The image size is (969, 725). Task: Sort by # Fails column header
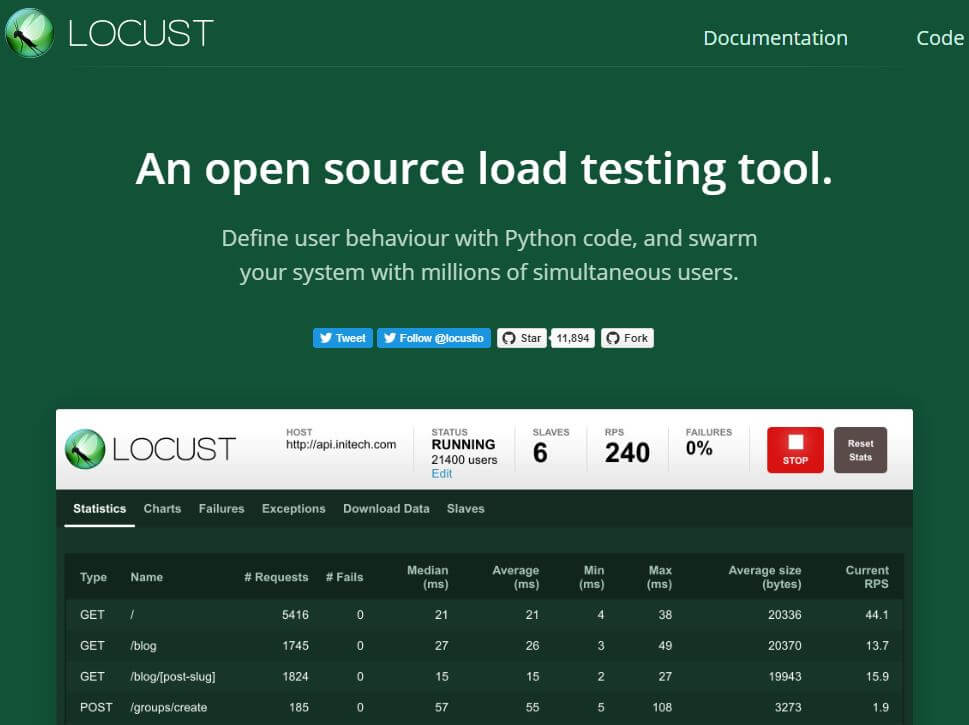coord(344,577)
